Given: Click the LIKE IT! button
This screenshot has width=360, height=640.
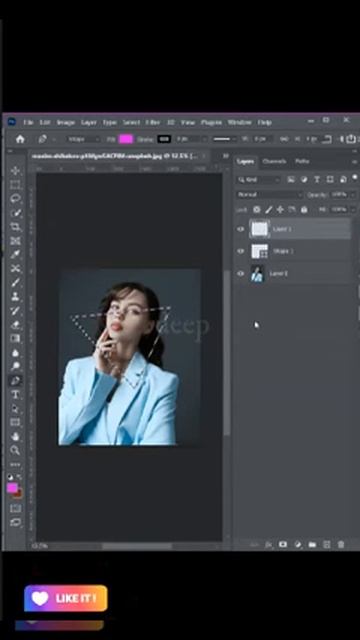Looking at the screenshot, I should point(66,598).
